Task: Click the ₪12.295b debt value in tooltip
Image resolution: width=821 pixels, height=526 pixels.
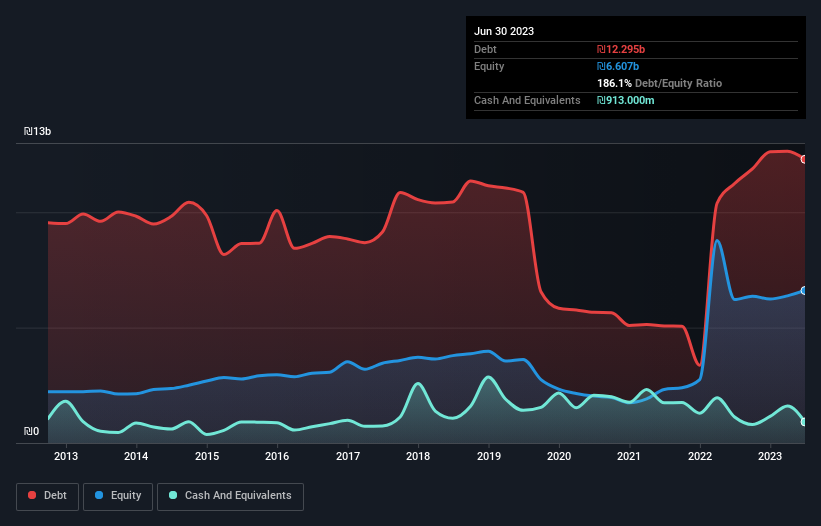Action: [x=621, y=49]
